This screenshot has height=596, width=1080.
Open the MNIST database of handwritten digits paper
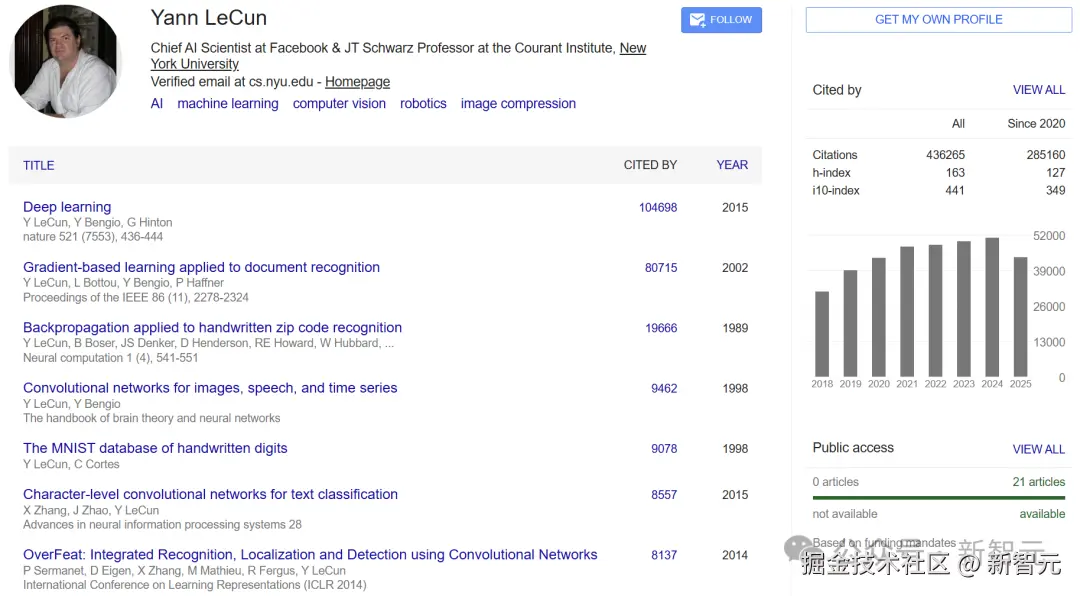coord(155,448)
